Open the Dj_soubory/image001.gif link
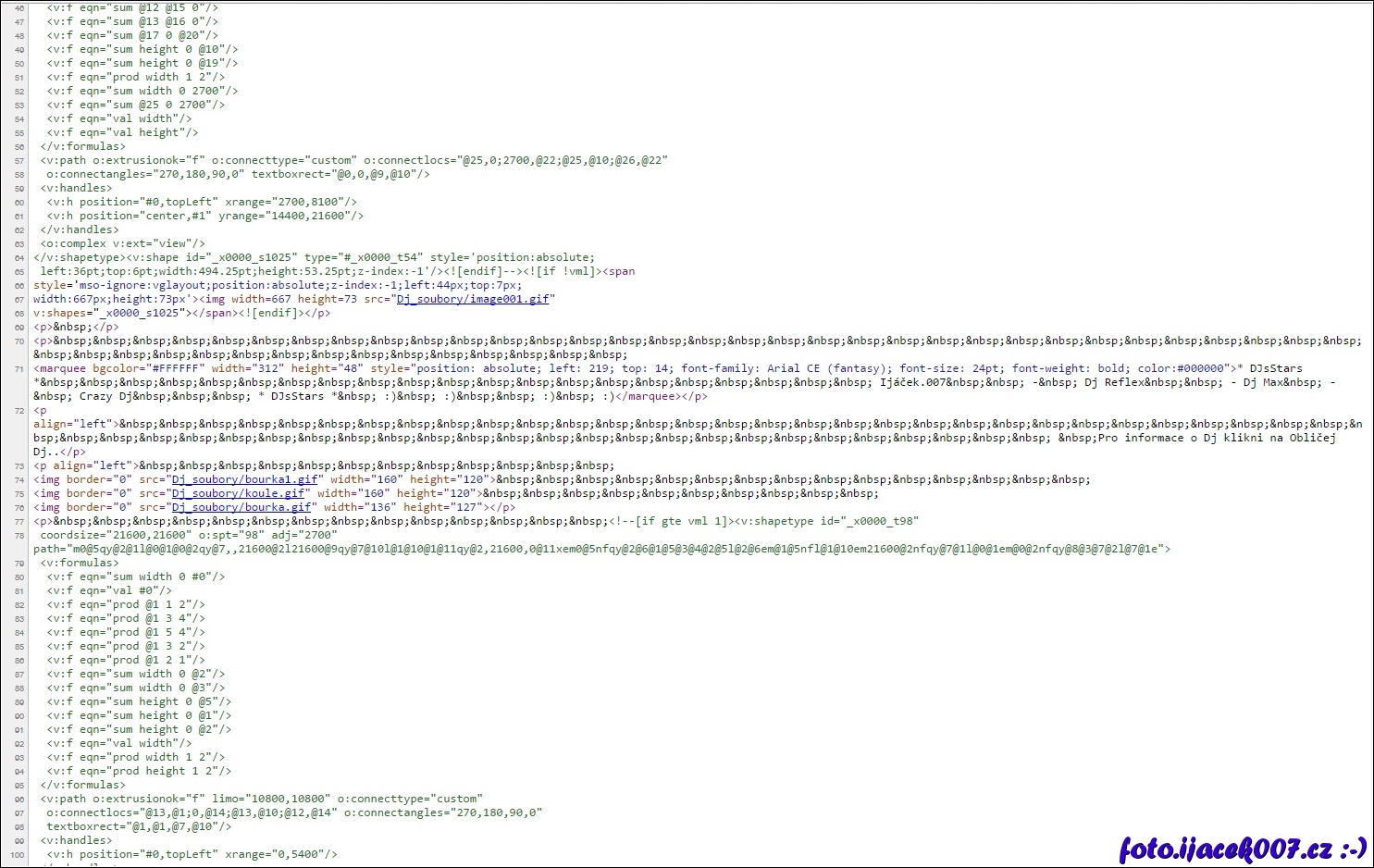 [473, 299]
